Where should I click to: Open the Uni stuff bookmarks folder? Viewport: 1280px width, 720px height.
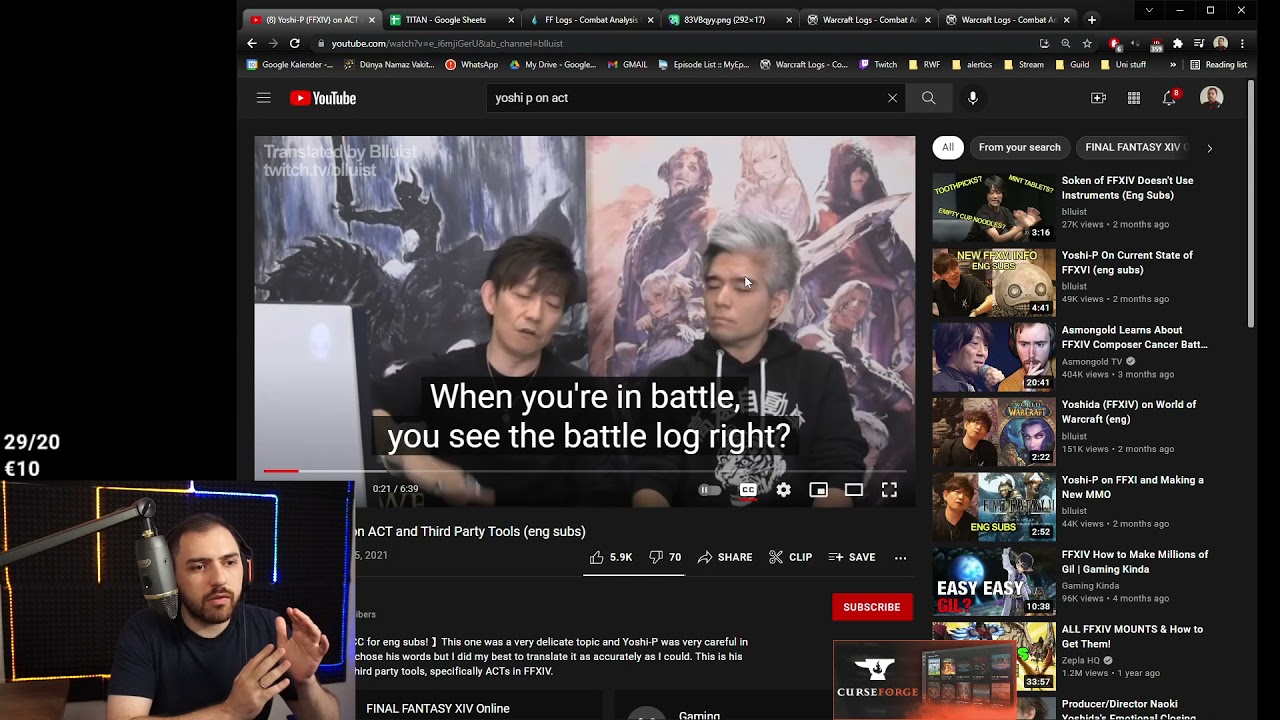1122,65
